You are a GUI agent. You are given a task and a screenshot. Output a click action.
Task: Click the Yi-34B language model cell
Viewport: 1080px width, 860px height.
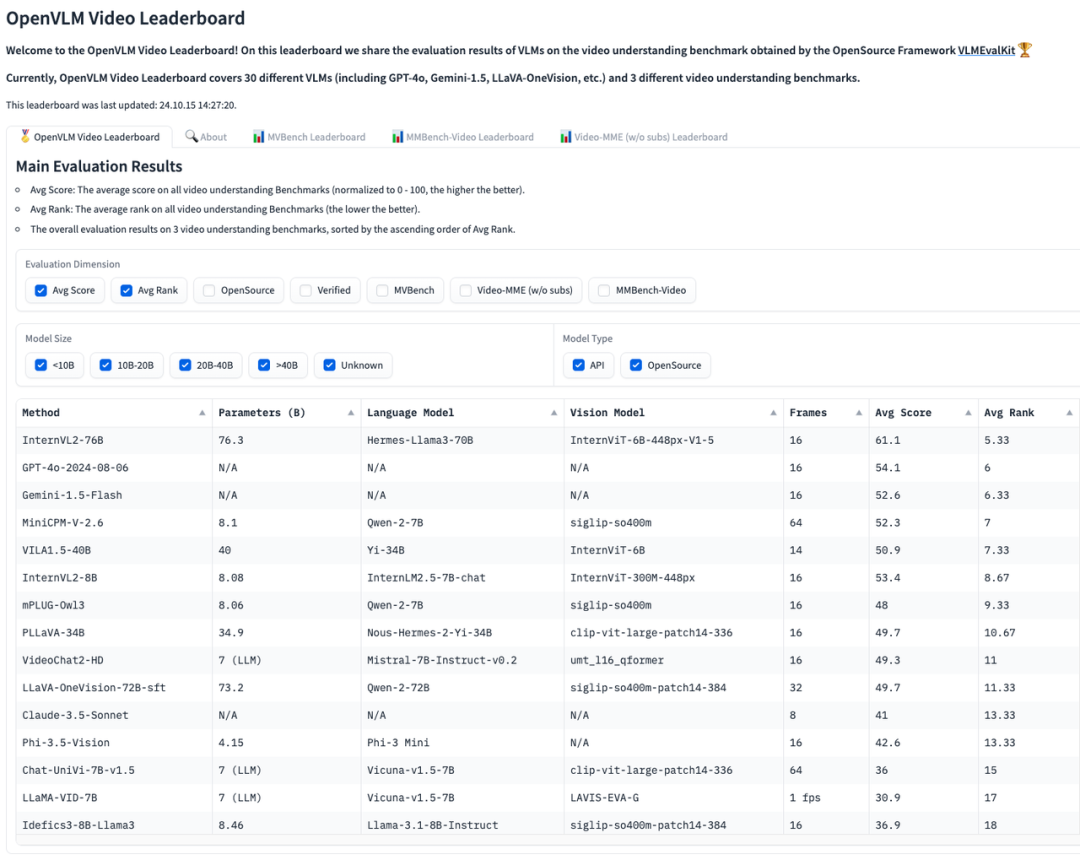pos(462,551)
